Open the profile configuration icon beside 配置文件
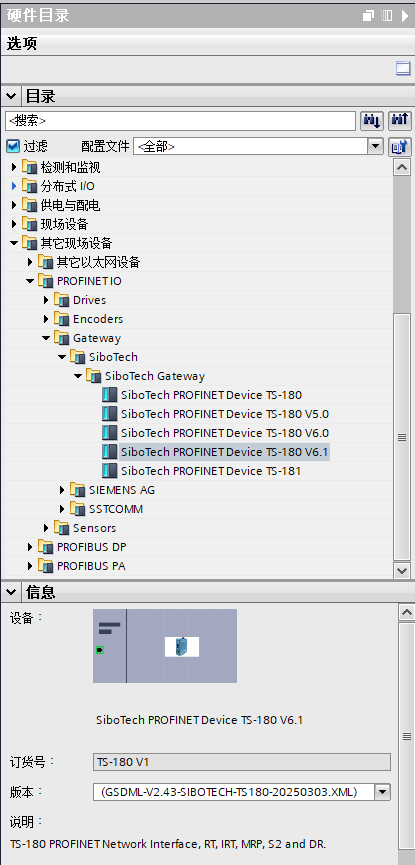415x865 pixels. tap(400, 146)
